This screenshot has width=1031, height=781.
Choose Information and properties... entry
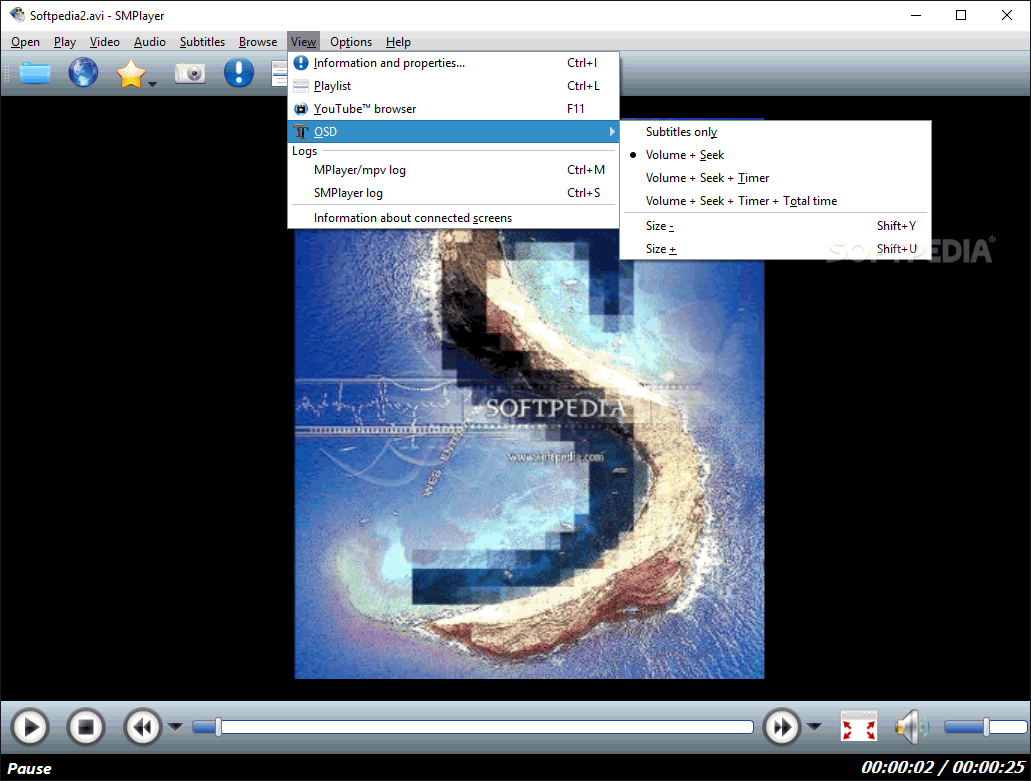click(454, 63)
